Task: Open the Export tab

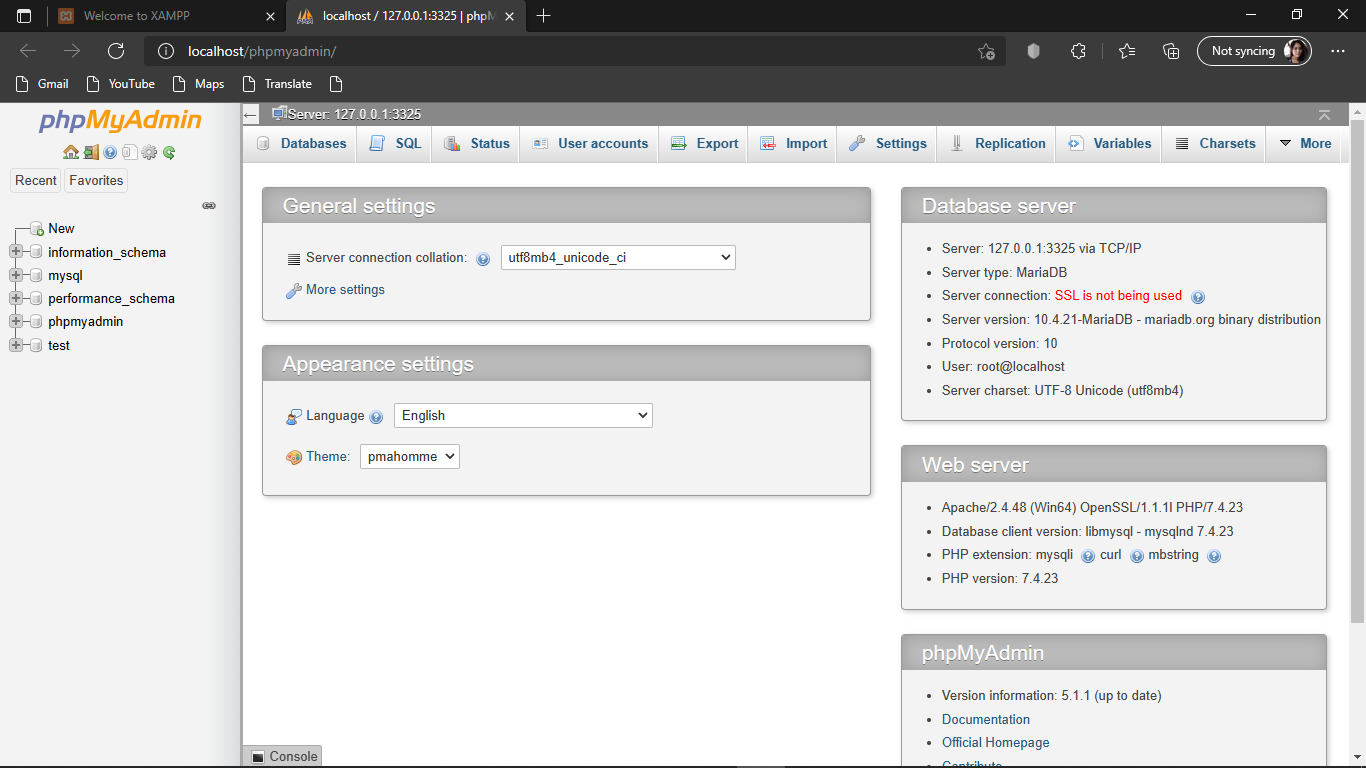Action: 705,144
